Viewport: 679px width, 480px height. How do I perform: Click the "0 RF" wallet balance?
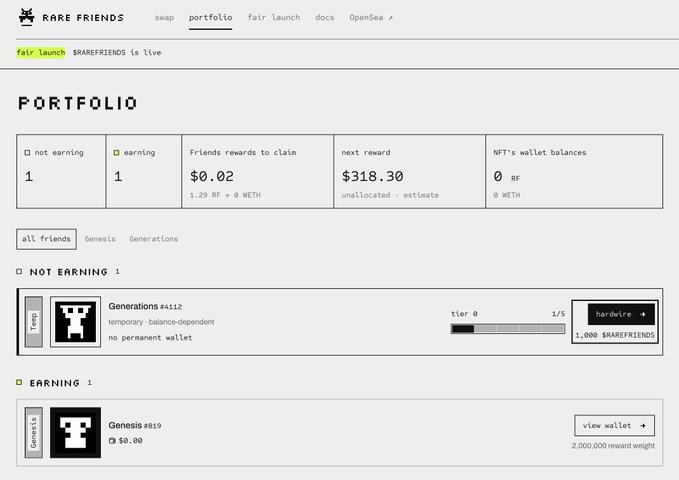pyautogui.click(x=507, y=176)
